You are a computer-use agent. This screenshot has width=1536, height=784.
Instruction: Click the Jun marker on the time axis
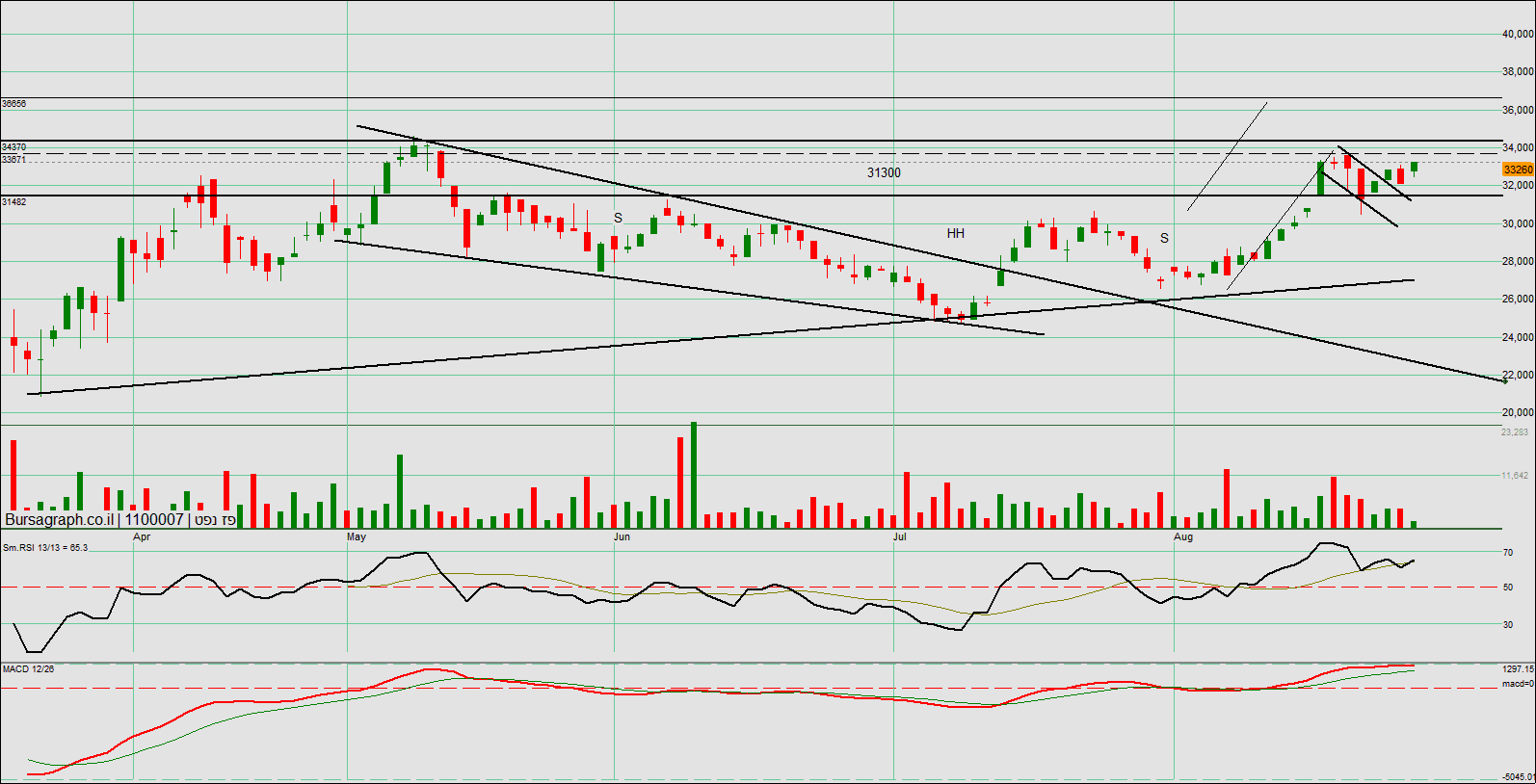pyautogui.click(x=622, y=536)
